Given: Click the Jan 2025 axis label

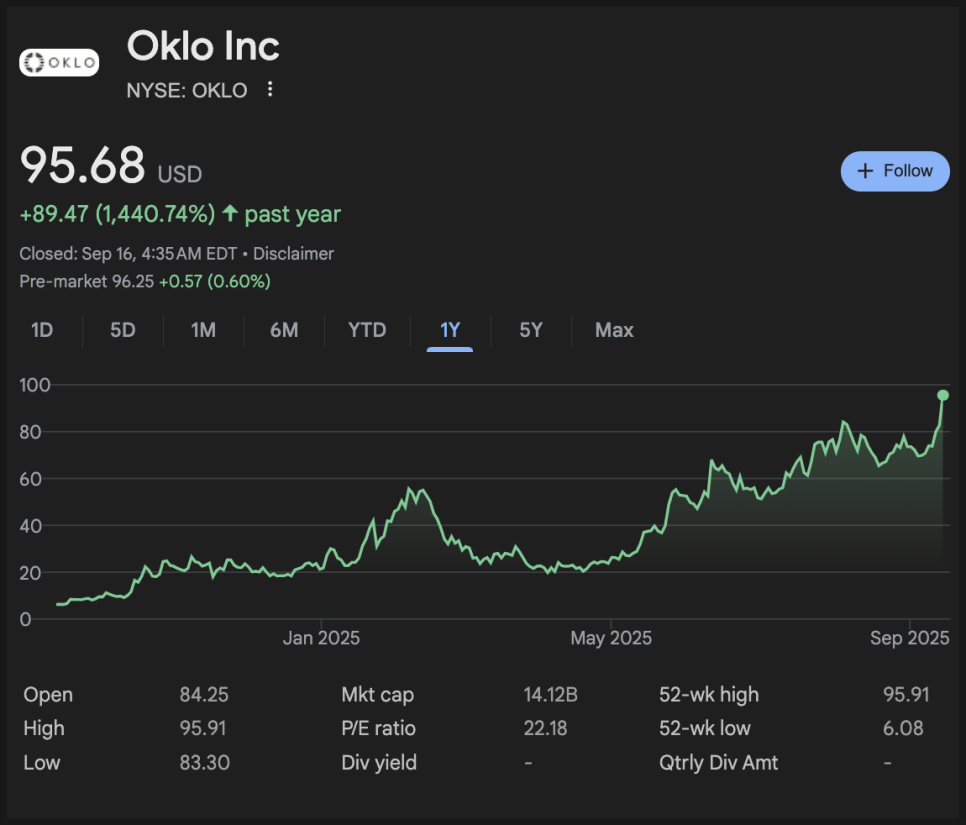Looking at the screenshot, I should (x=321, y=638).
